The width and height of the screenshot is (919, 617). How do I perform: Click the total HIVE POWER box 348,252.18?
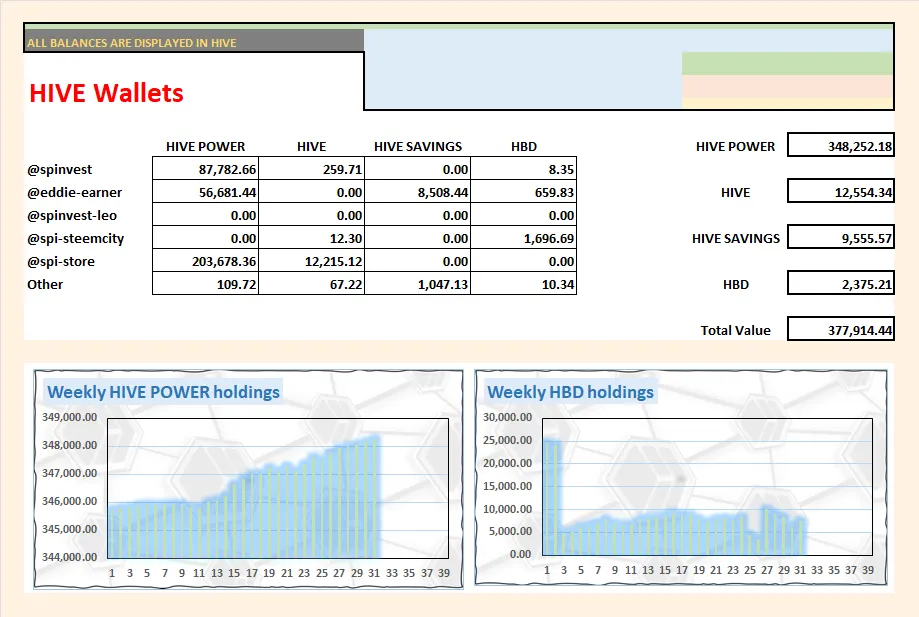tap(841, 145)
